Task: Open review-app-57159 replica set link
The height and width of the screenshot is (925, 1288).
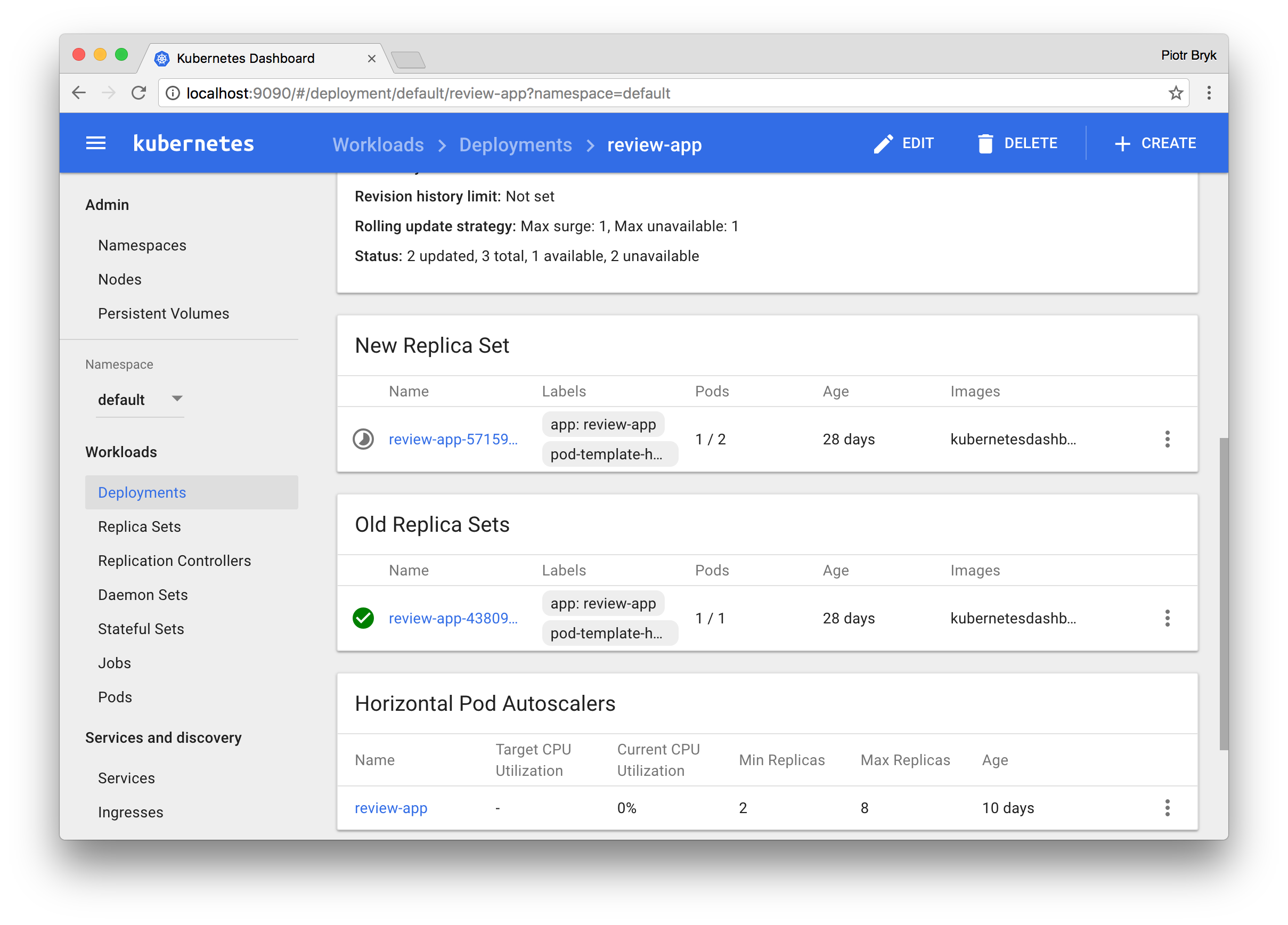Action: click(x=453, y=439)
